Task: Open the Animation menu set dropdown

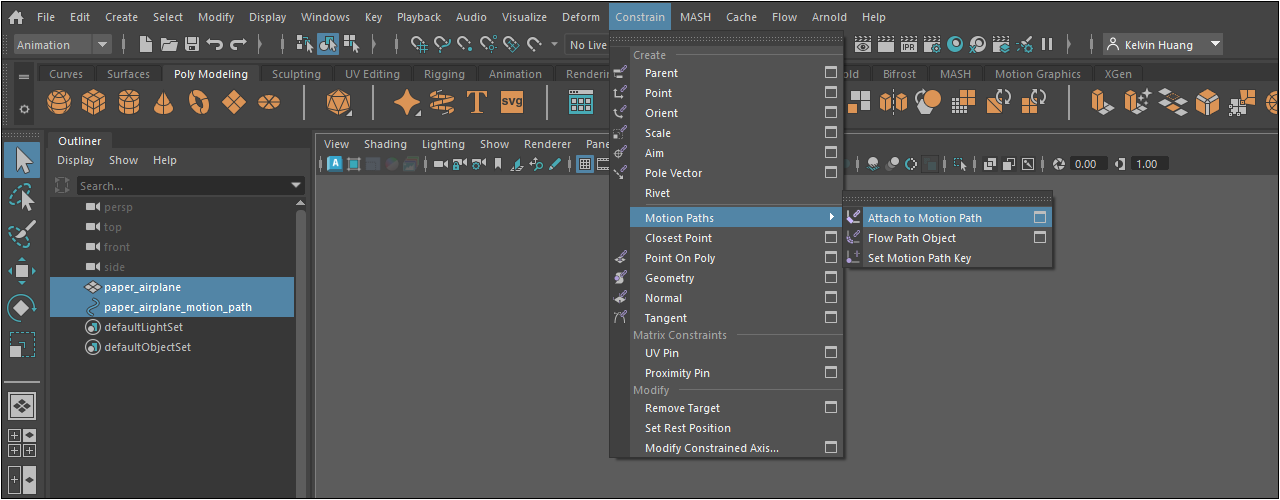Action: pos(102,45)
